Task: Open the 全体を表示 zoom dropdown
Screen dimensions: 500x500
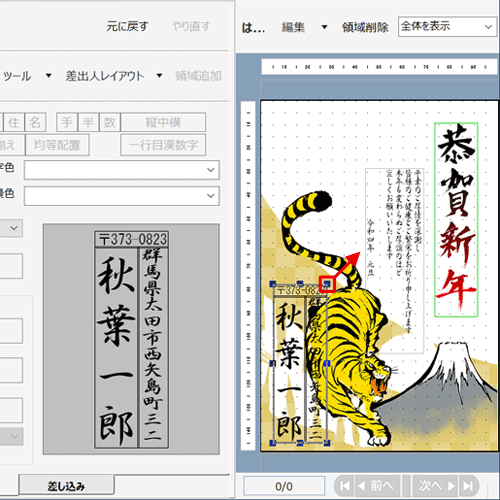Action: click(x=447, y=26)
